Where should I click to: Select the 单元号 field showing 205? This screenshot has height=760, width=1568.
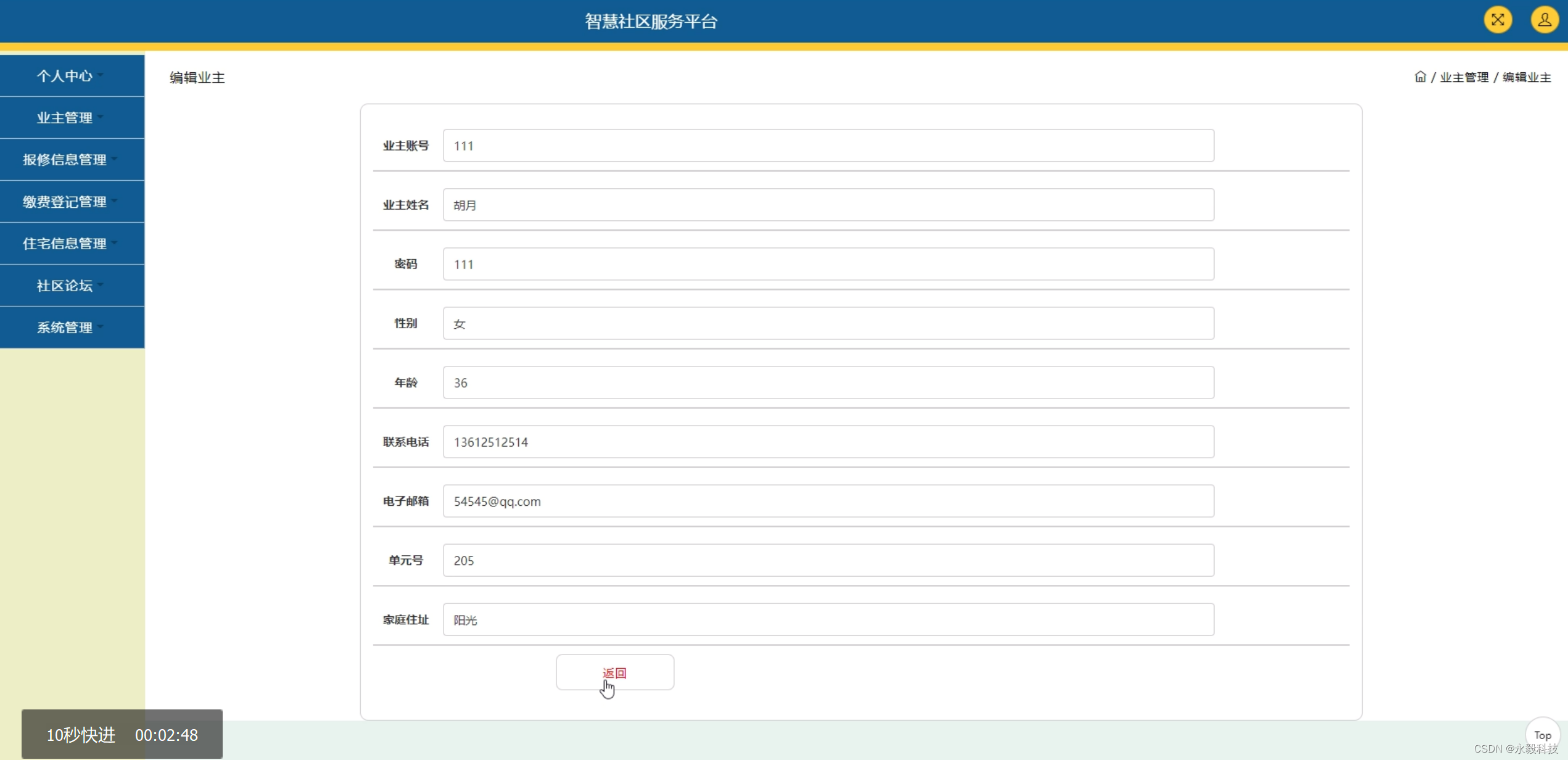[x=828, y=560]
